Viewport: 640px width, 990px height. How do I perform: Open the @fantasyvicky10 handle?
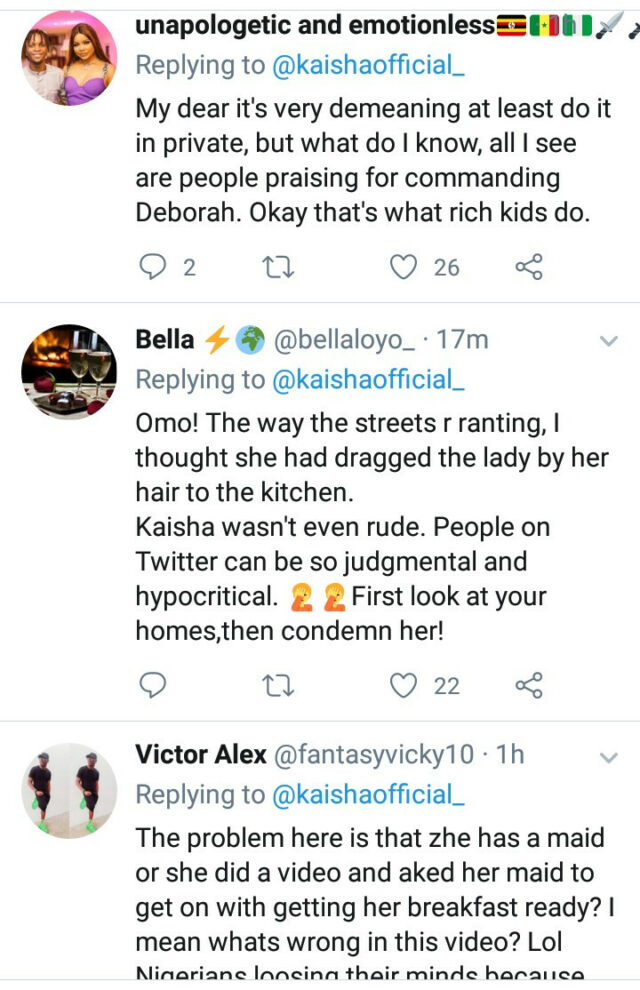coord(374,754)
